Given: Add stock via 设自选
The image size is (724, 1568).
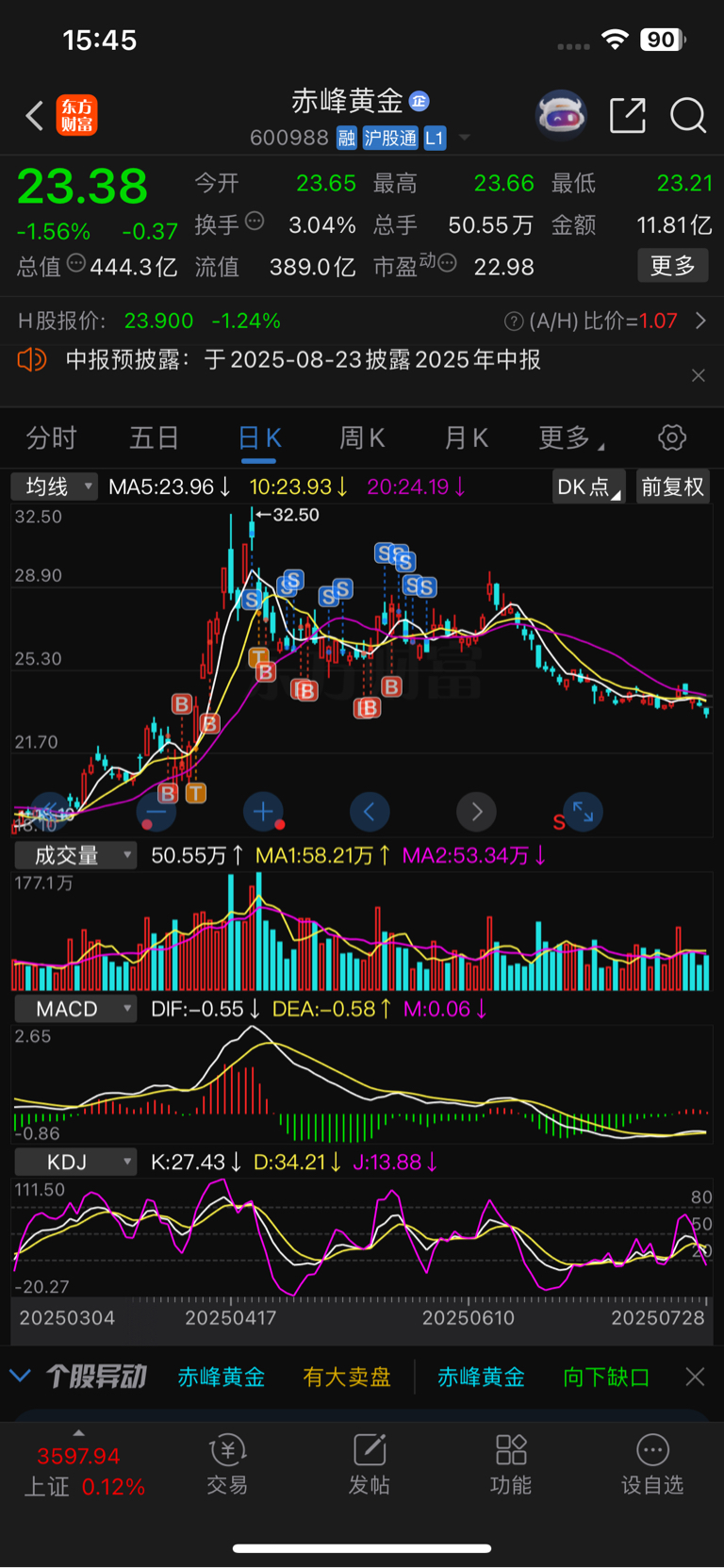Looking at the screenshot, I should click(652, 1464).
